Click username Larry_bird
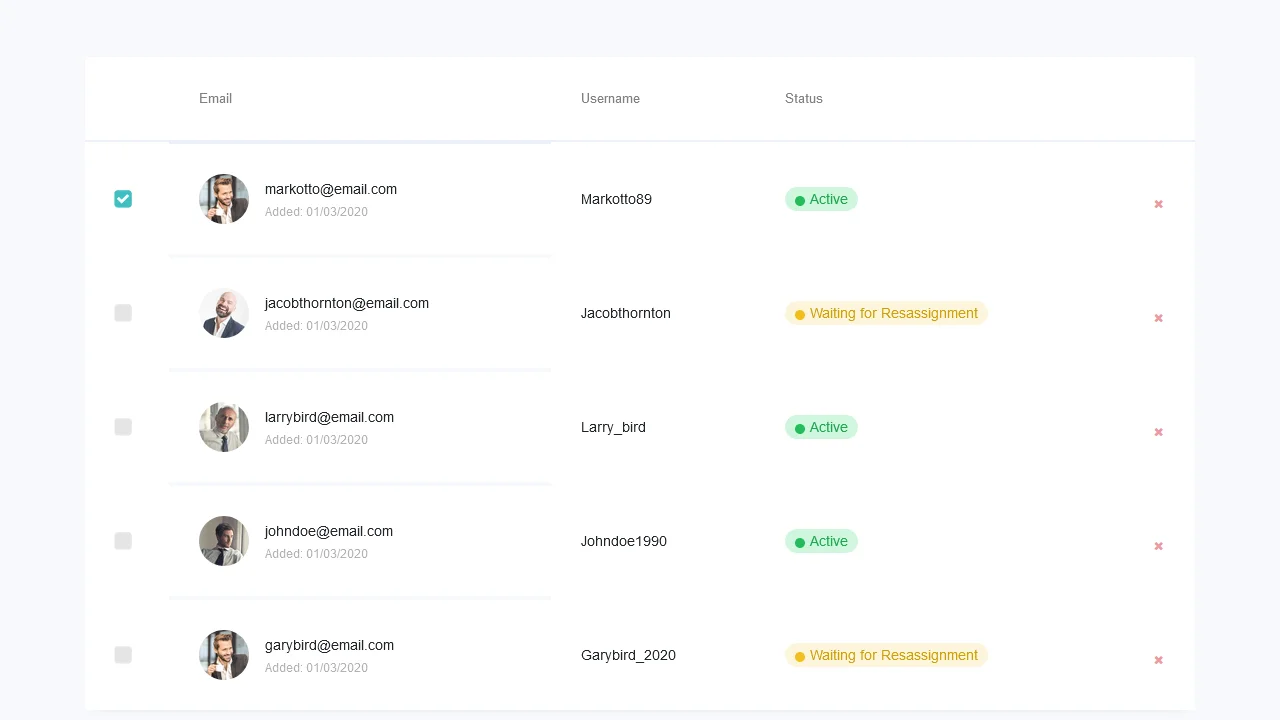 click(x=613, y=427)
